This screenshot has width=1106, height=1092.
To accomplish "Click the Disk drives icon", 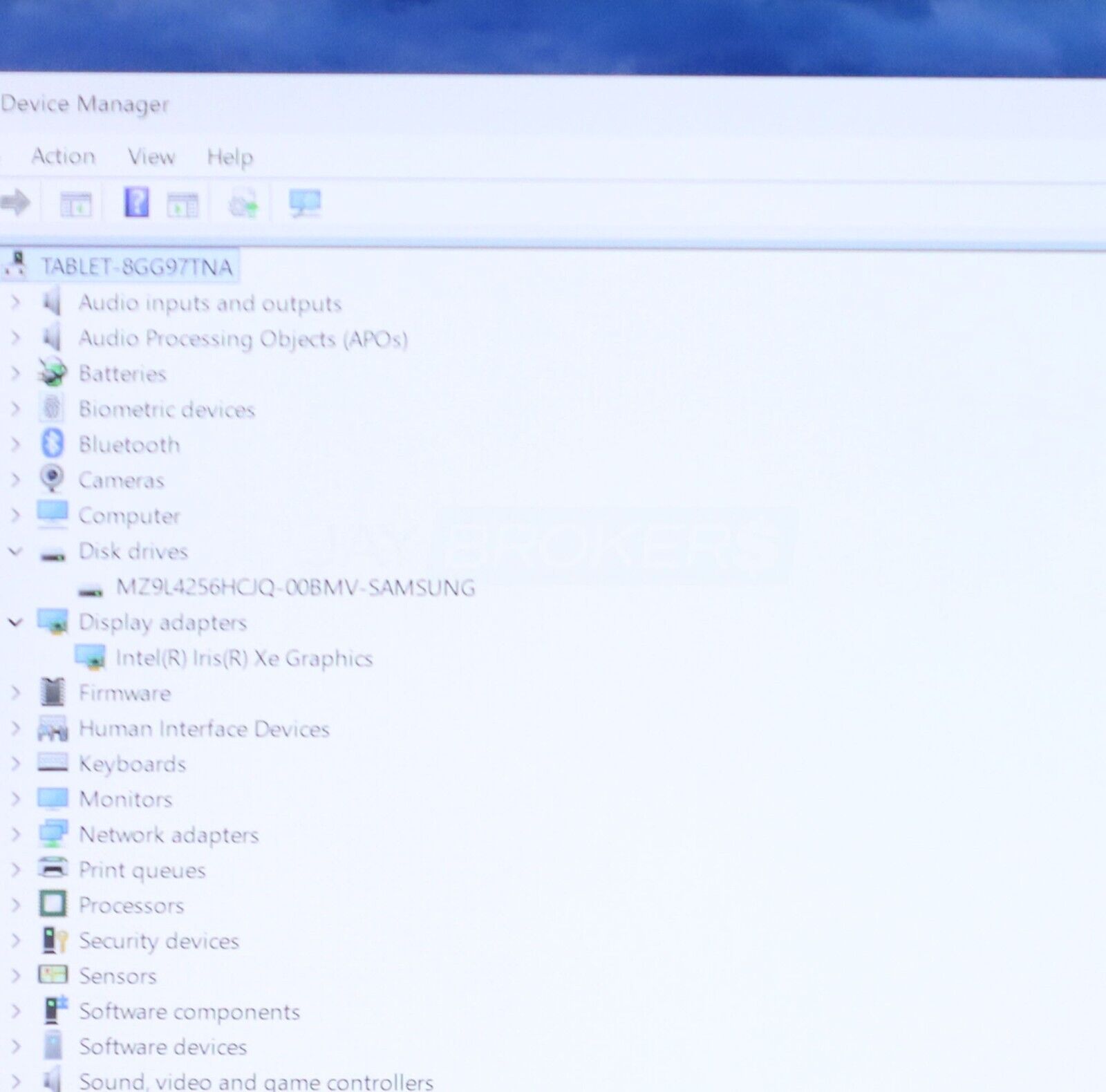I will [x=53, y=554].
